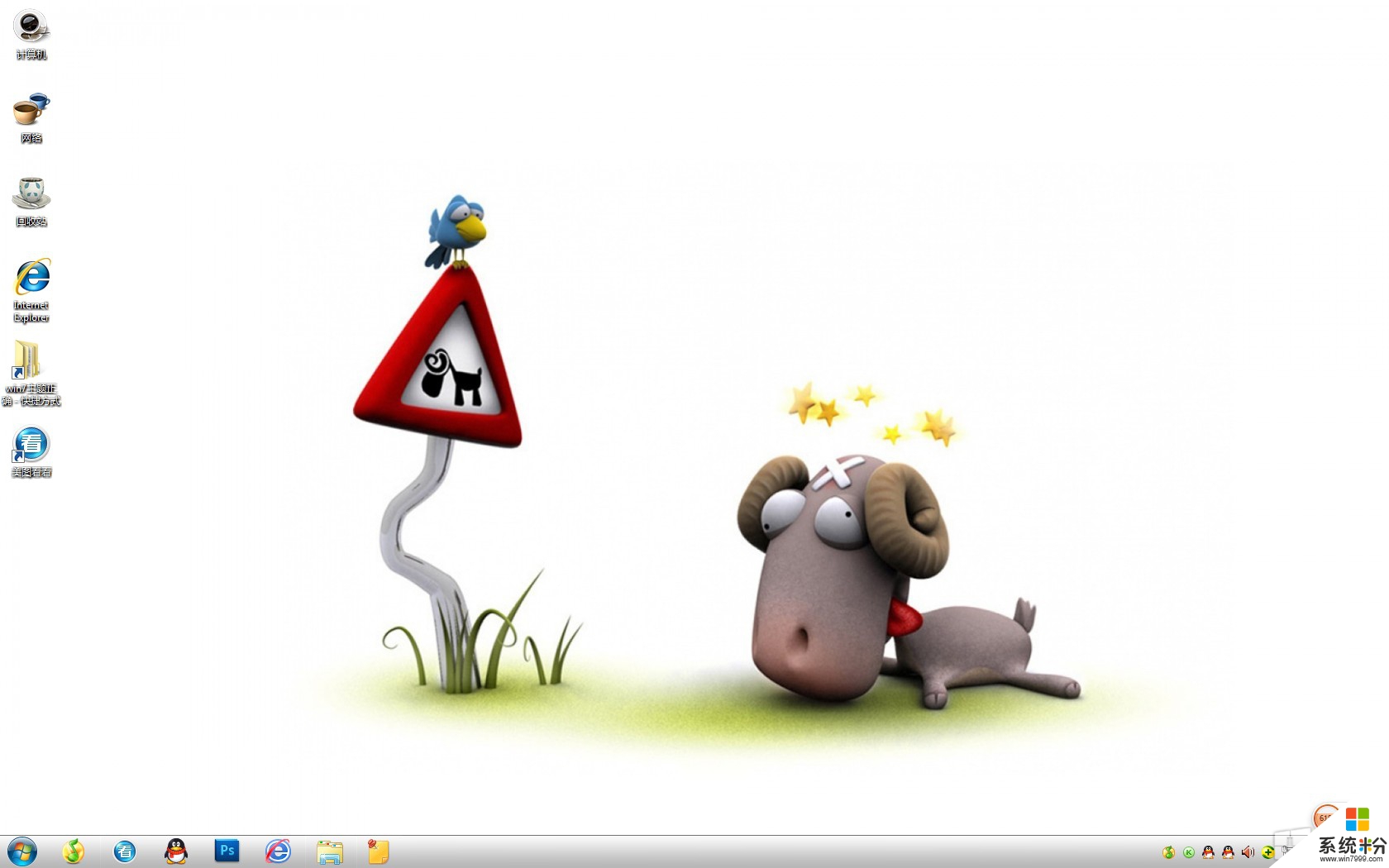This screenshot has height=868, width=1389.
Task: Launch QQ Music from the taskbar
Action: pos(74,851)
